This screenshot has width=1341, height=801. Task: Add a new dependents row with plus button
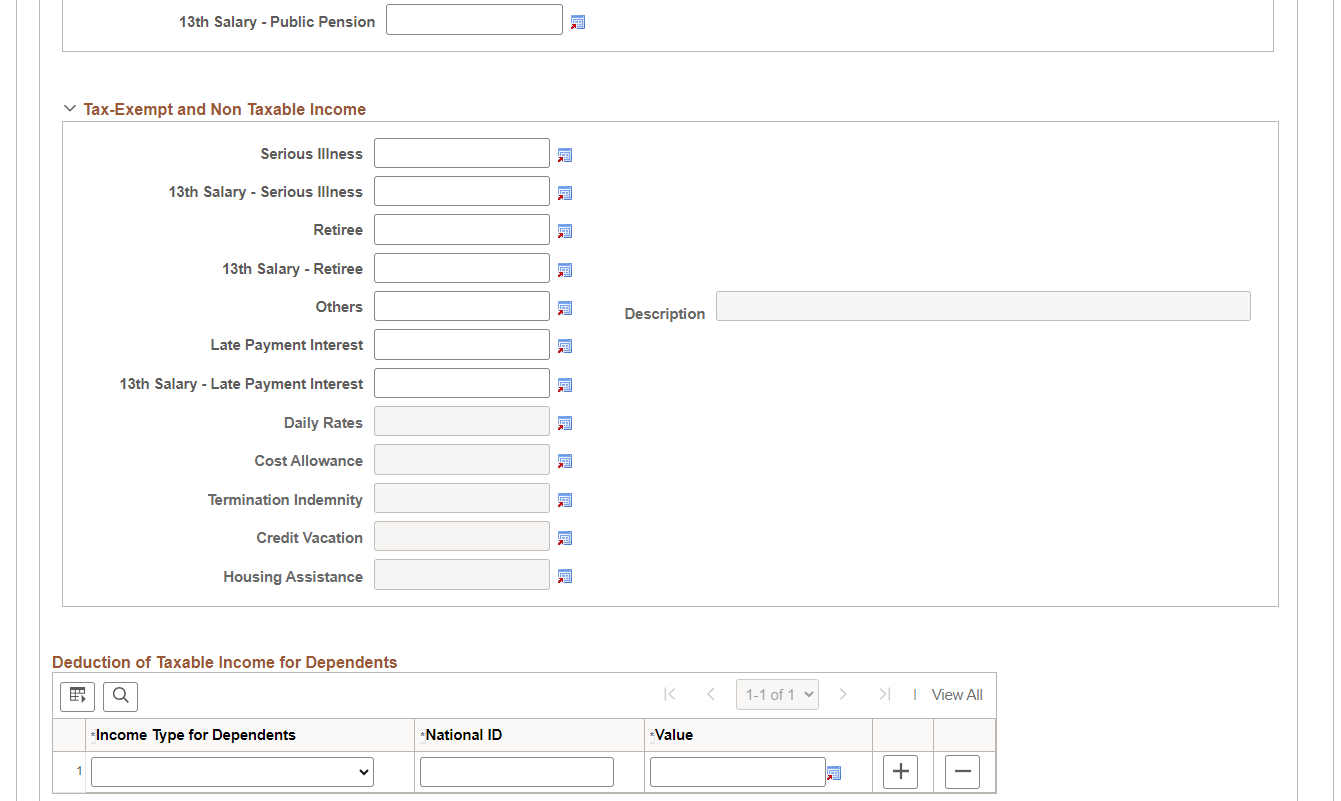(900, 772)
